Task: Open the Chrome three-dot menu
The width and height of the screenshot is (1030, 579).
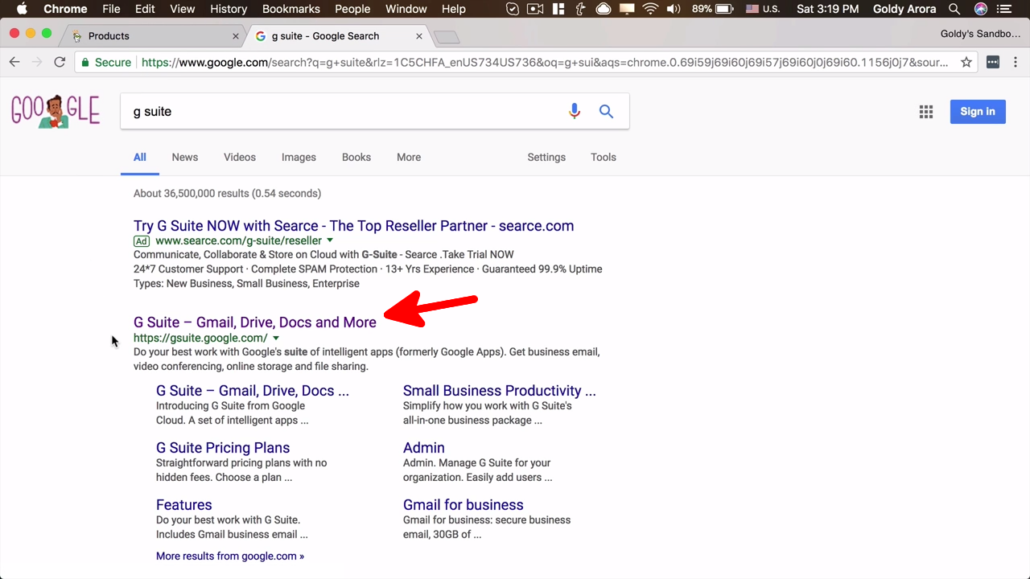Action: (x=1016, y=62)
